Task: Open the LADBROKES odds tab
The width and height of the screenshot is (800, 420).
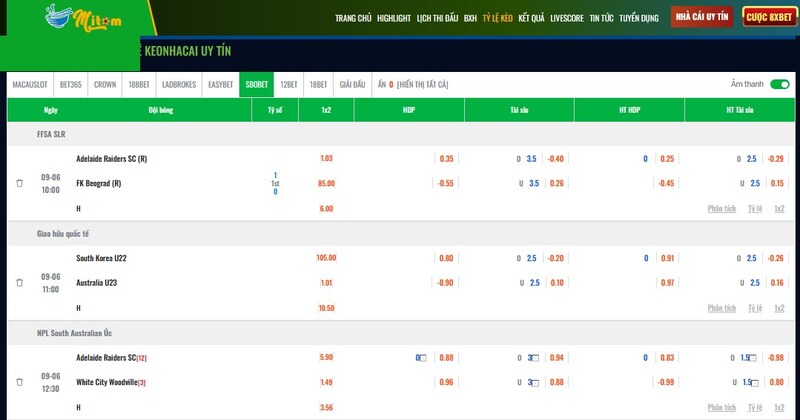Action: click(x=179, y=85)
